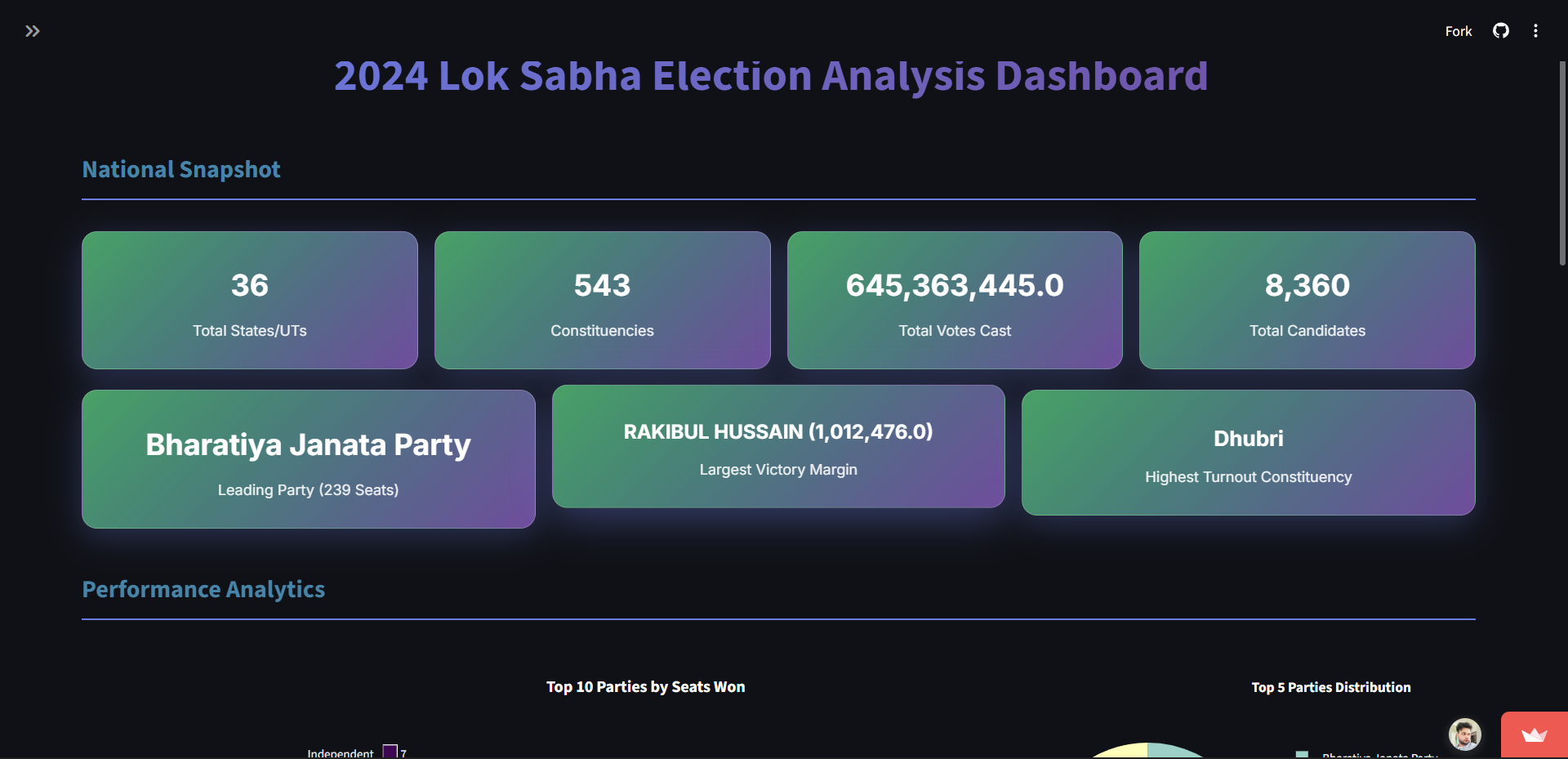Click the Total Candidates stat card
This screenshot has width=1568, height=759.
point(1307,300)
